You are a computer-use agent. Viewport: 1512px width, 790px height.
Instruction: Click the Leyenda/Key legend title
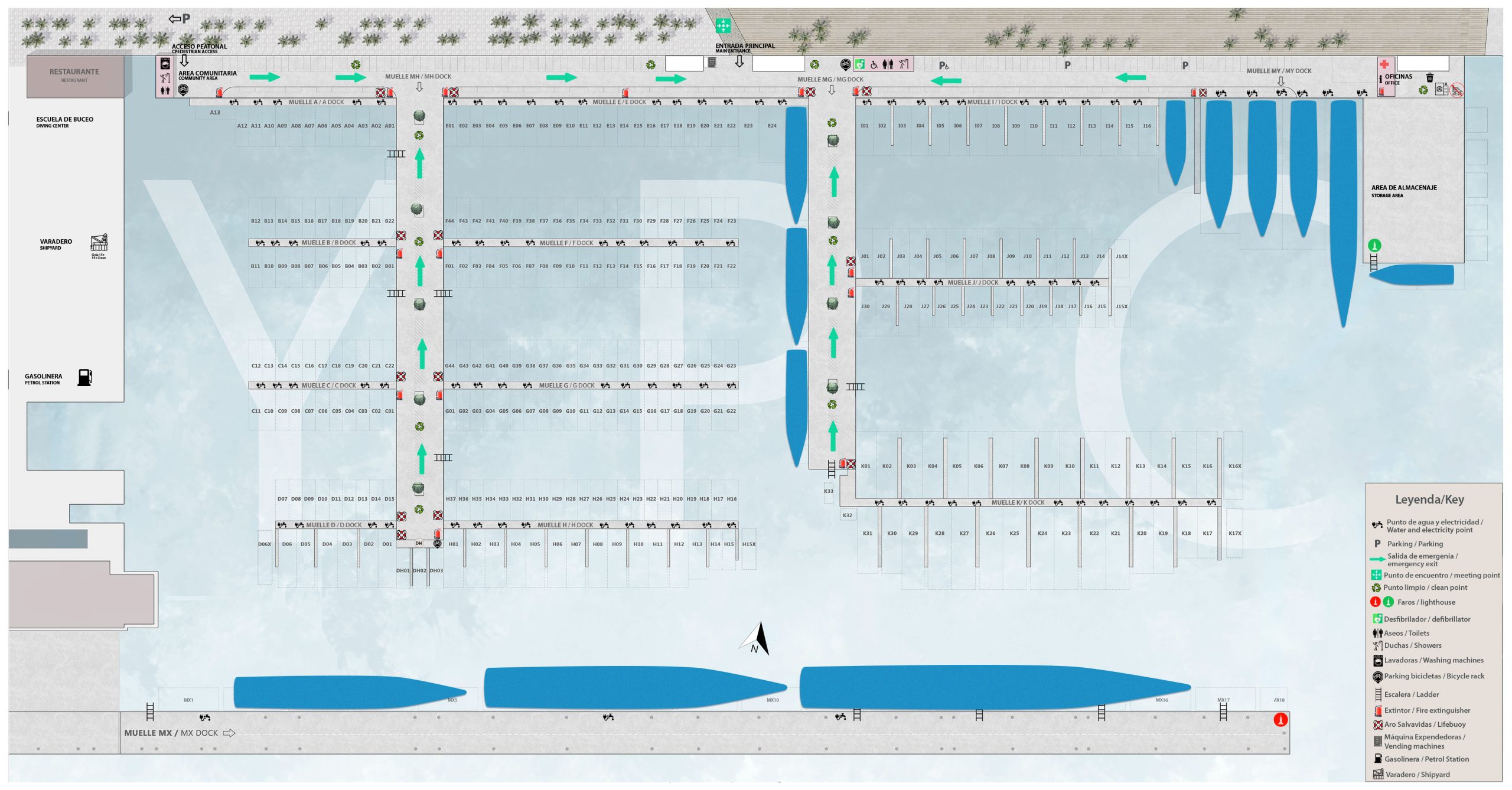pos(1429,500)
